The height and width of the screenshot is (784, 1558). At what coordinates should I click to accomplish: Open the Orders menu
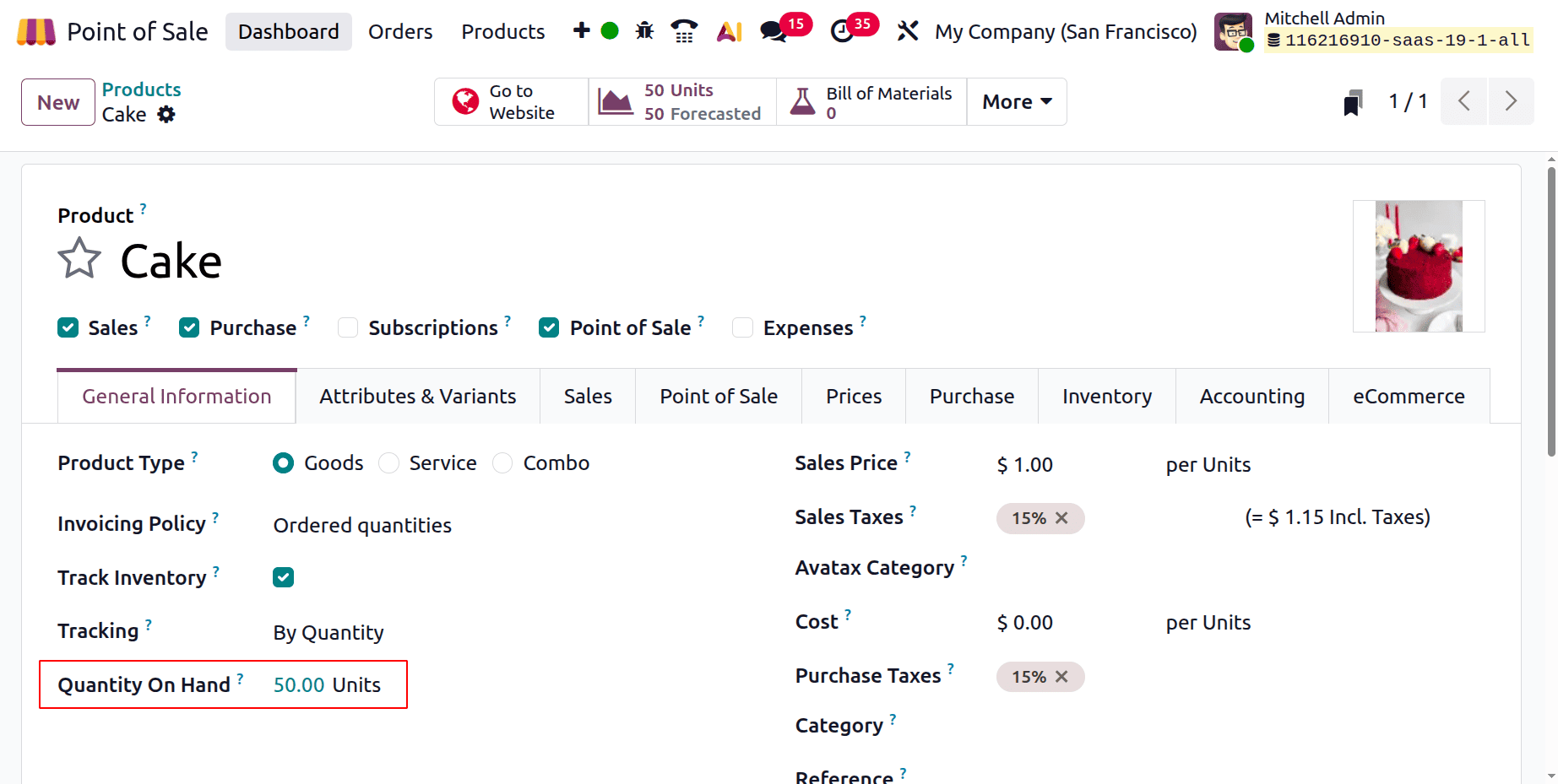tap(400, 31)
